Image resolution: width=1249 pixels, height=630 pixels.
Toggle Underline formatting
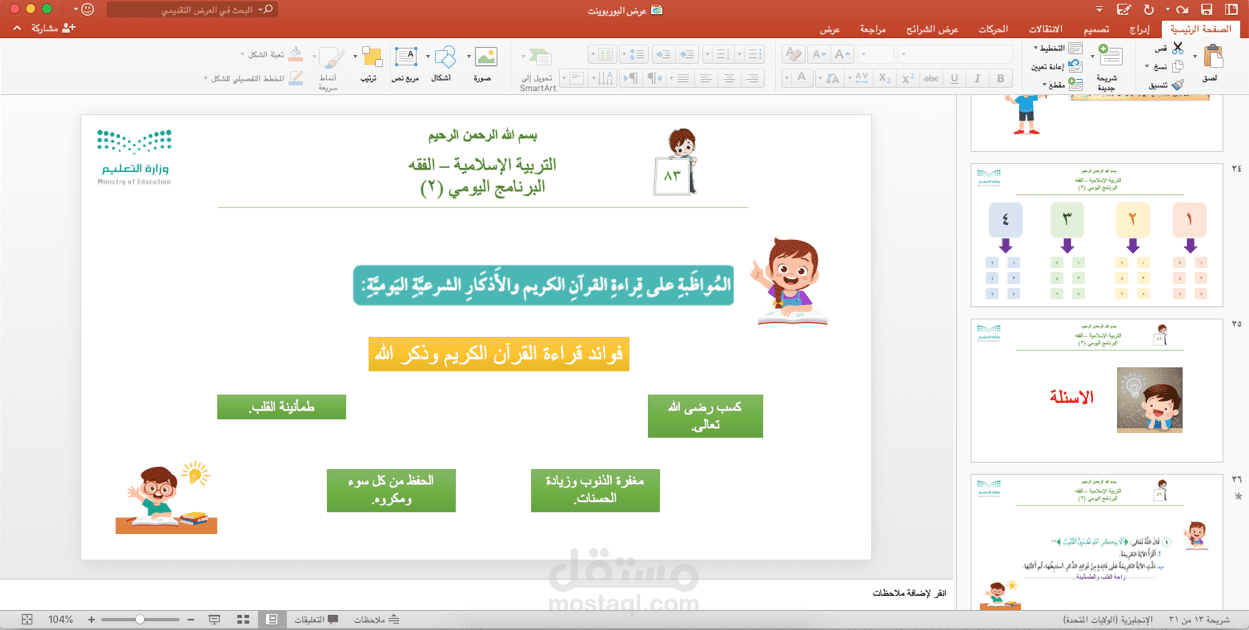[954, 78]
